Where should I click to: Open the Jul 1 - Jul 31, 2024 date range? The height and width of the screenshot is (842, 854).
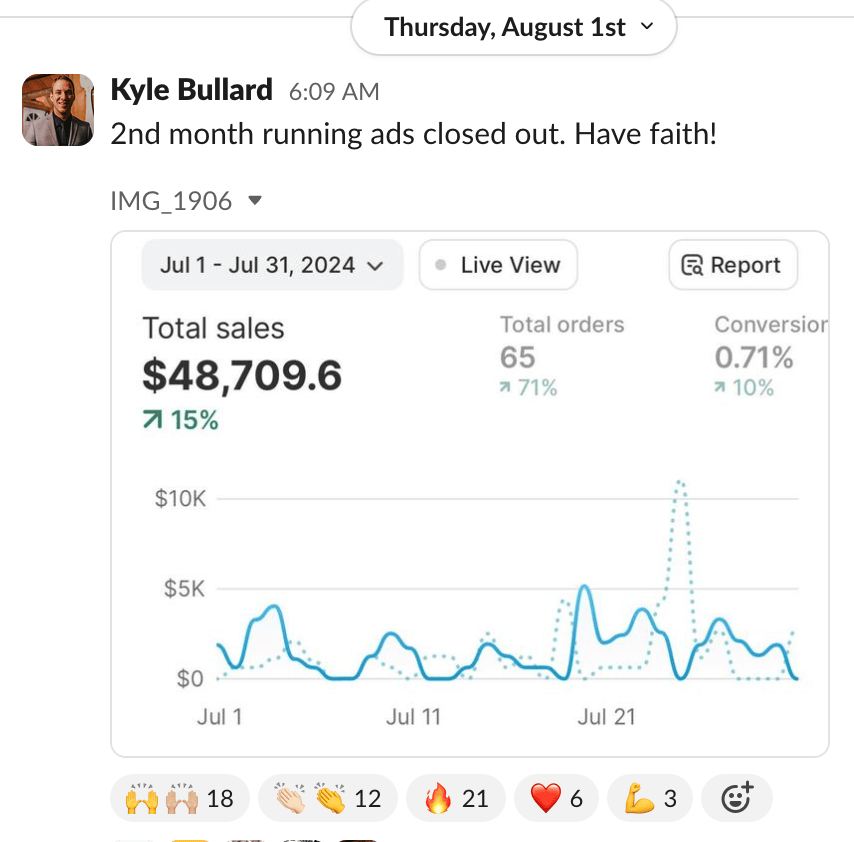click(272, 265)
